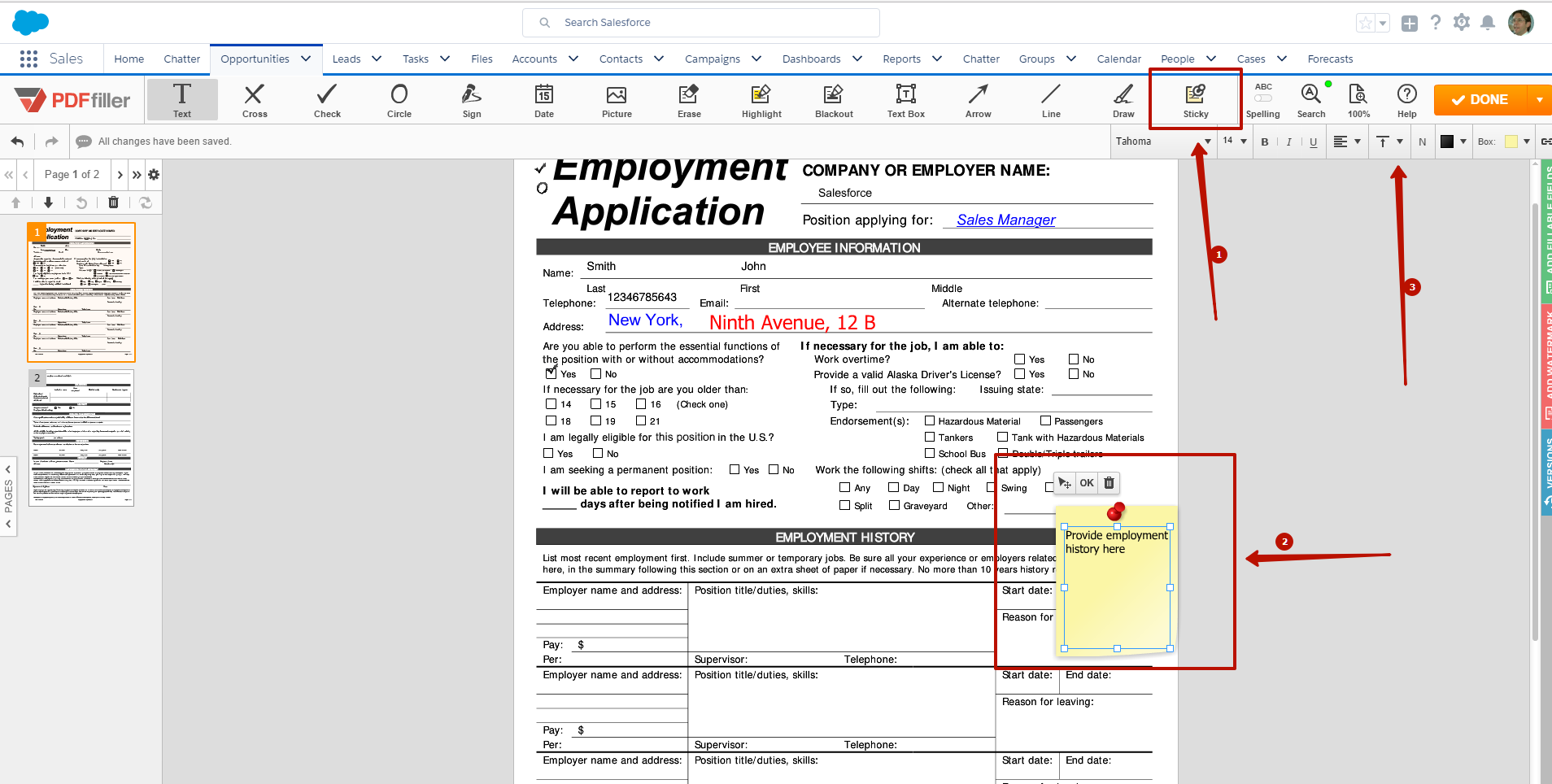
Task: Toggle underline text formatting
Action: (x=1314, y=142)
